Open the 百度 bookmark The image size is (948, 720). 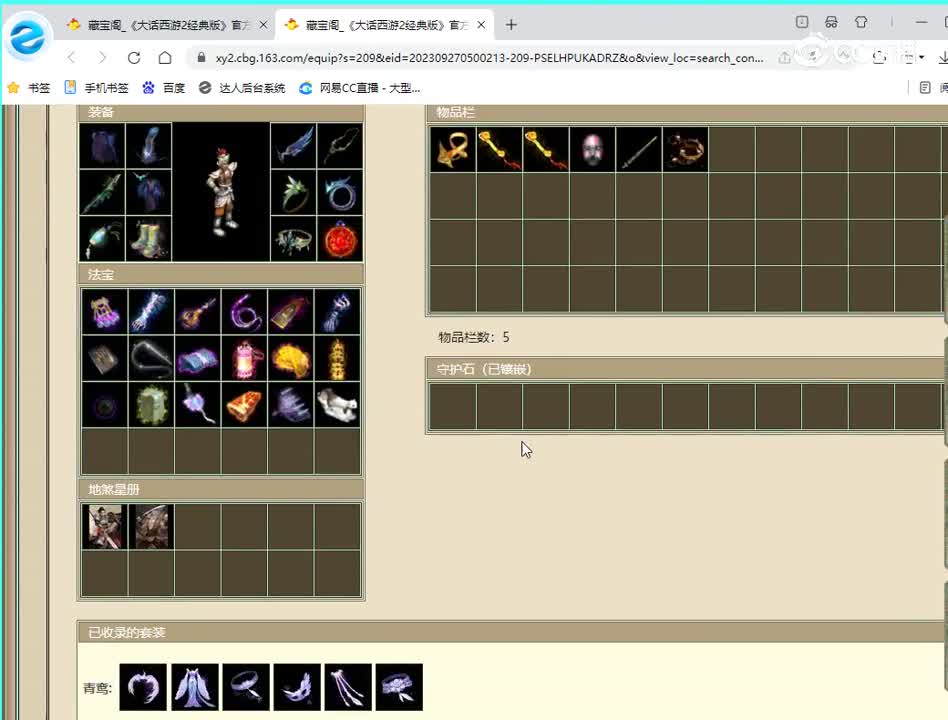163,88
